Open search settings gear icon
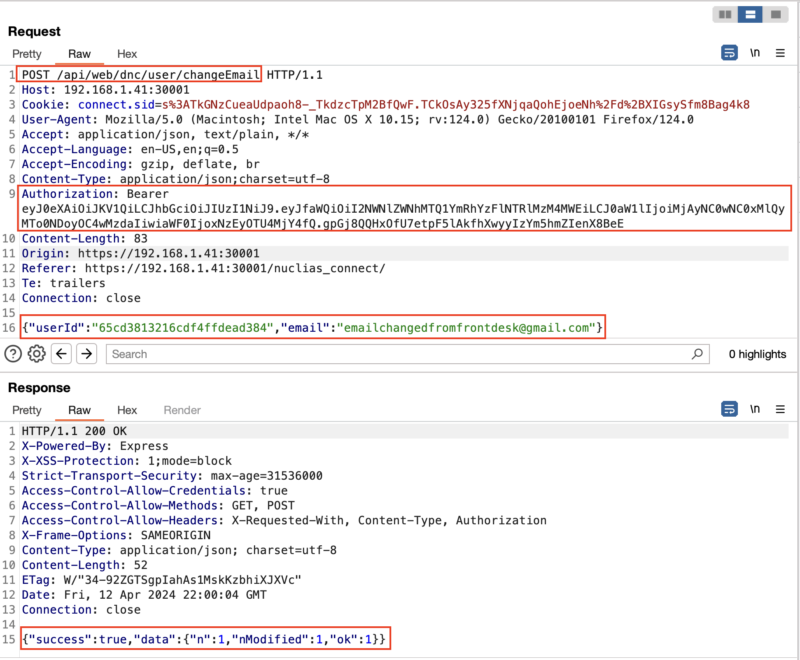The image size is (800, 660). pyautogui.click(x=37, y=354)
